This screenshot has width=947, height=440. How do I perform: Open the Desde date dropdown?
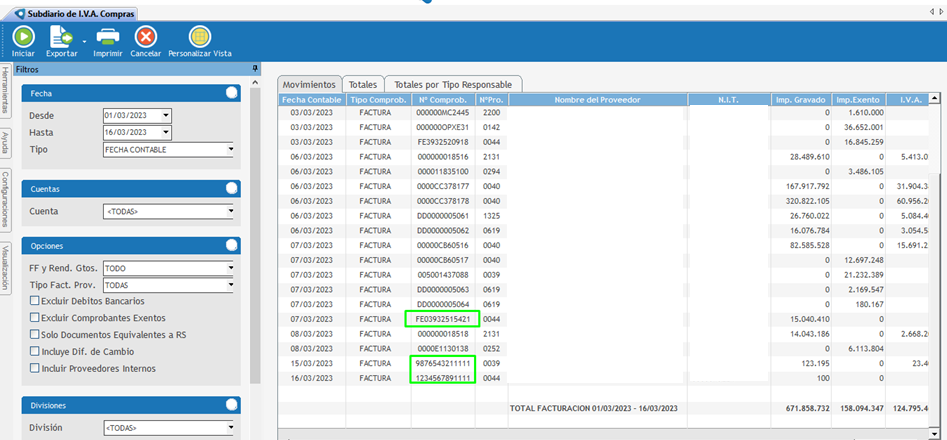click(x=167, y=115)
